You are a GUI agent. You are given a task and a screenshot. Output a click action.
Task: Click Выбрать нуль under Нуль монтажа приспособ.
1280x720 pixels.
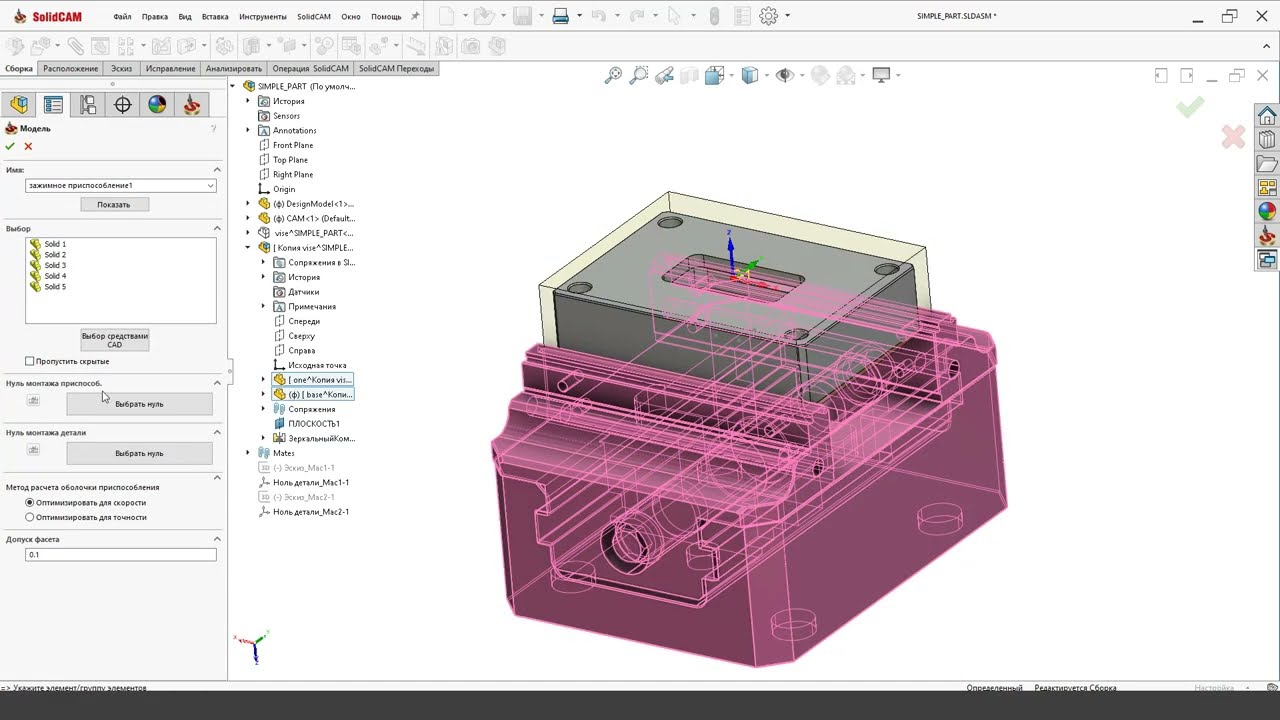pos(139,404)
